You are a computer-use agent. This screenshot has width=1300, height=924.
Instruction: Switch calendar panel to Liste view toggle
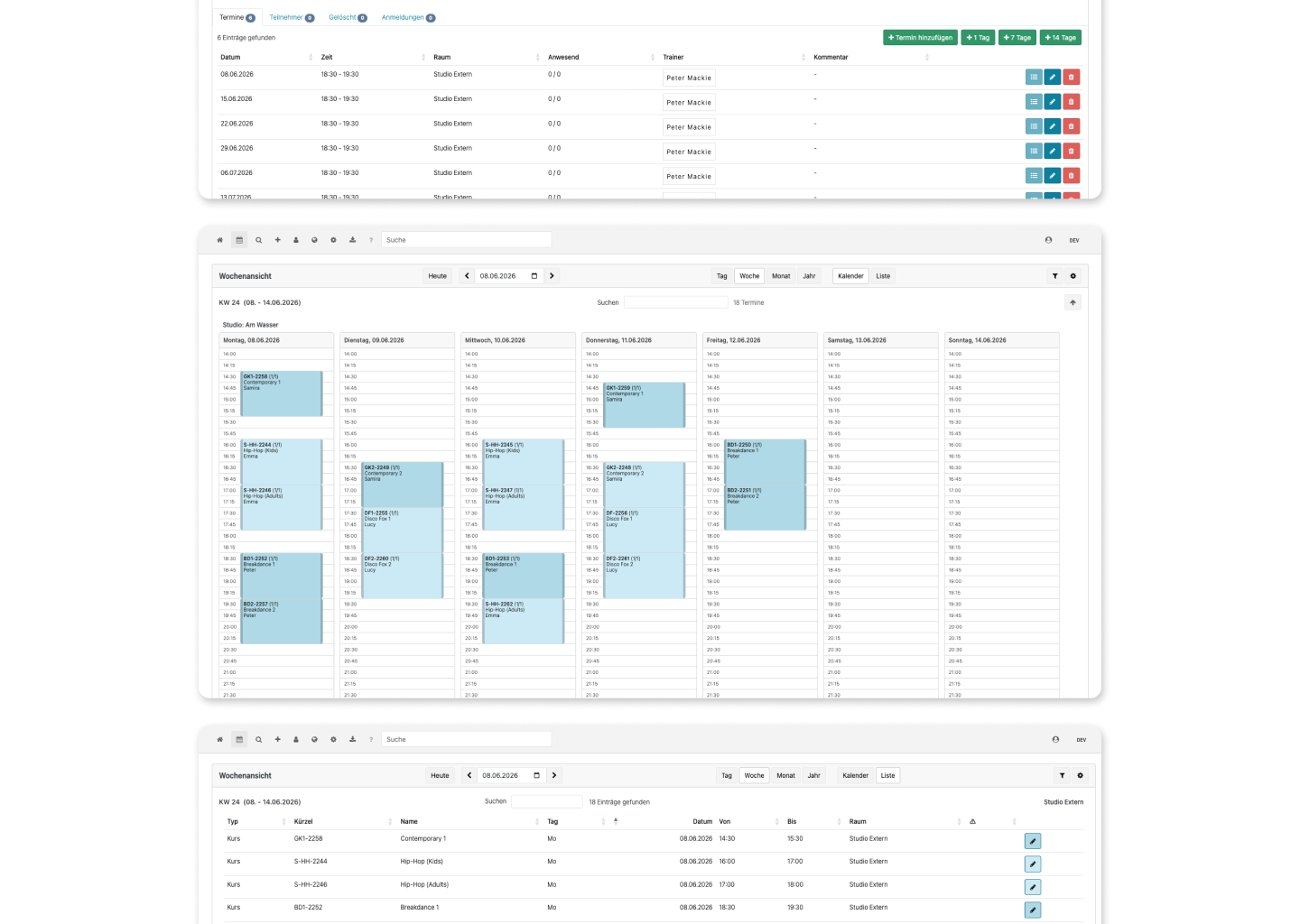pos(883,276)
